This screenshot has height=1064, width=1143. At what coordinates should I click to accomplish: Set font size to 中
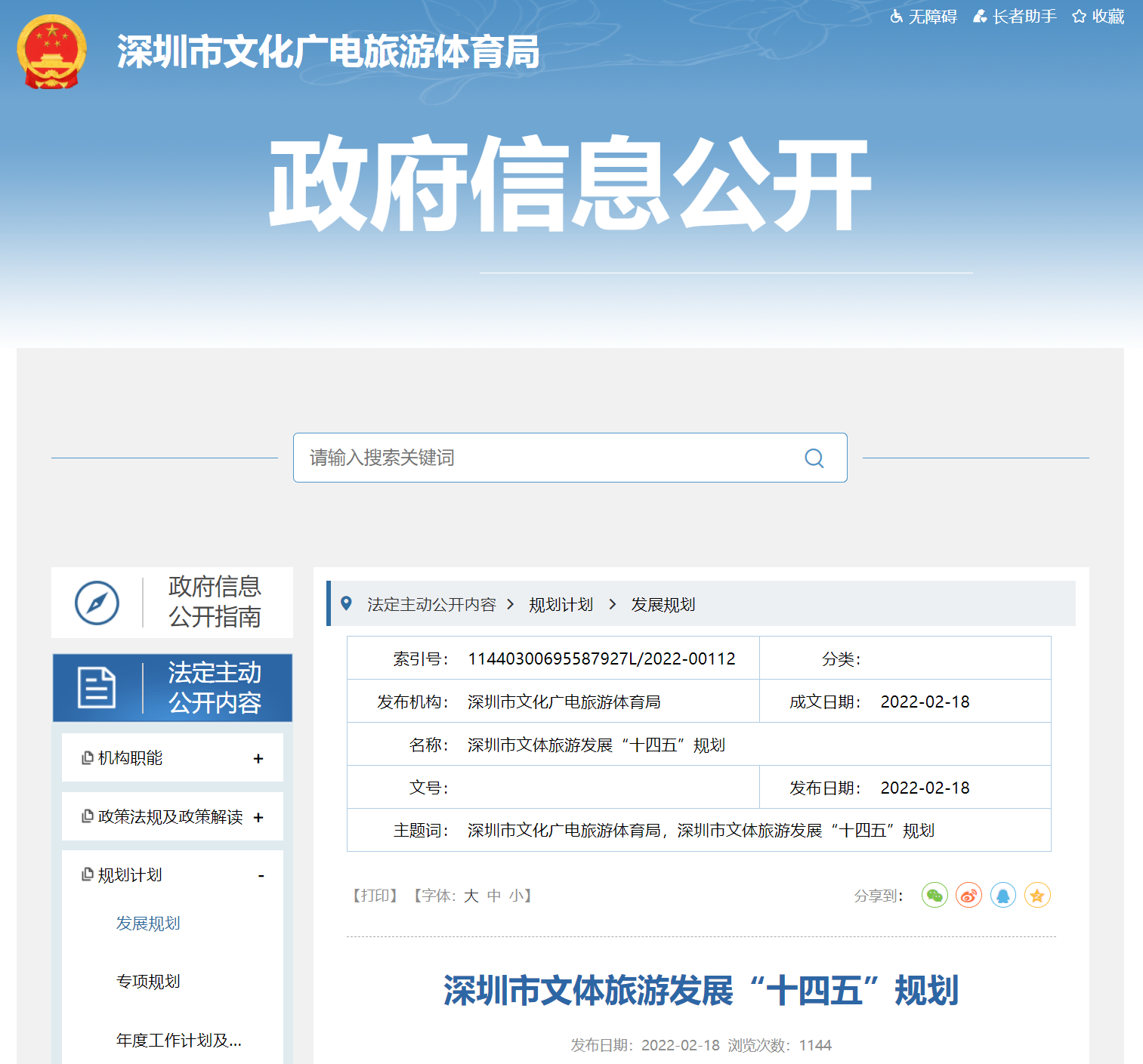[494, 896]
